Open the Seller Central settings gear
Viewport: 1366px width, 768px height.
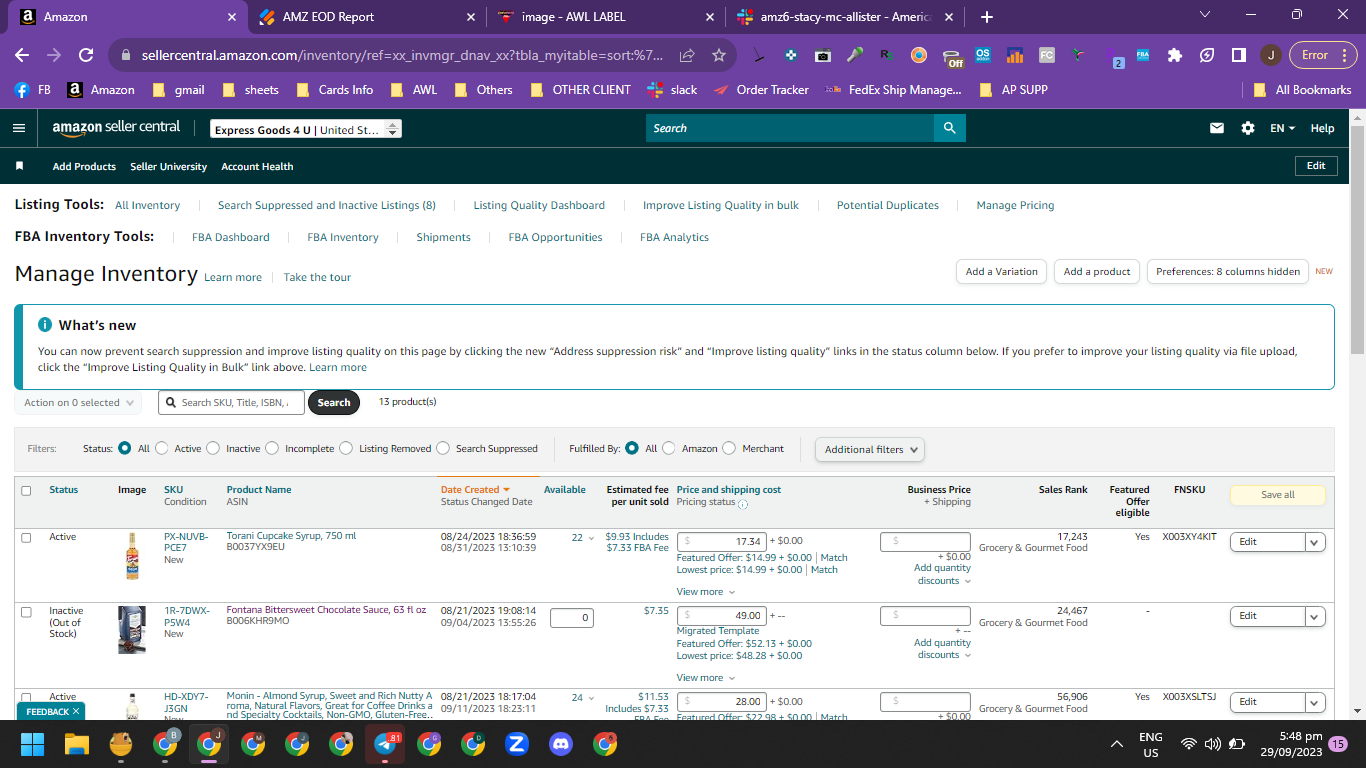tap(1248, 128)
